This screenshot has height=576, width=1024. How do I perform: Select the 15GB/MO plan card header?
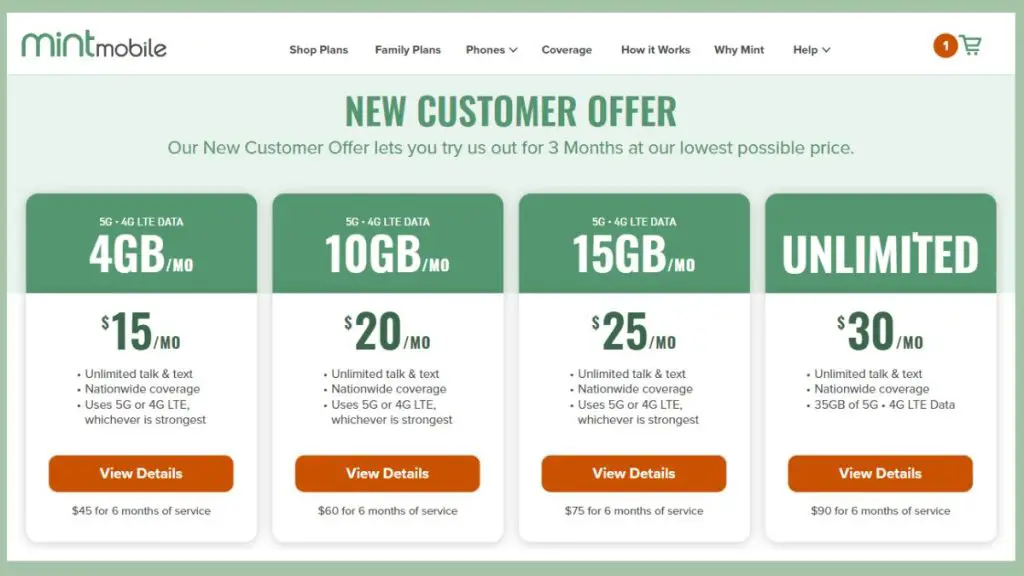[x=633, y=243]
